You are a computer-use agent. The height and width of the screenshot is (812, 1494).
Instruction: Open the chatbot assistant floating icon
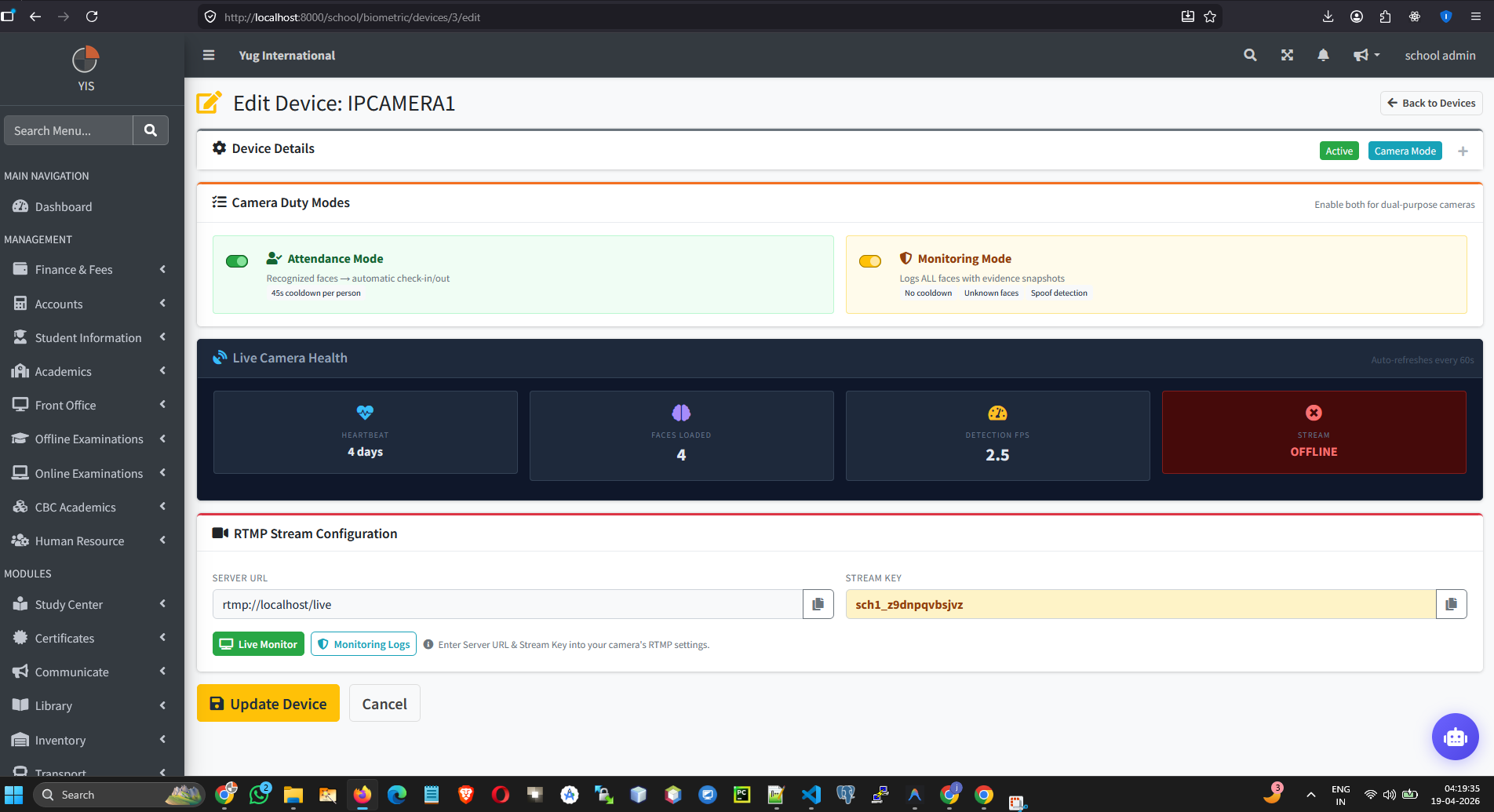pyautogui.click(x=1455, y=737)
